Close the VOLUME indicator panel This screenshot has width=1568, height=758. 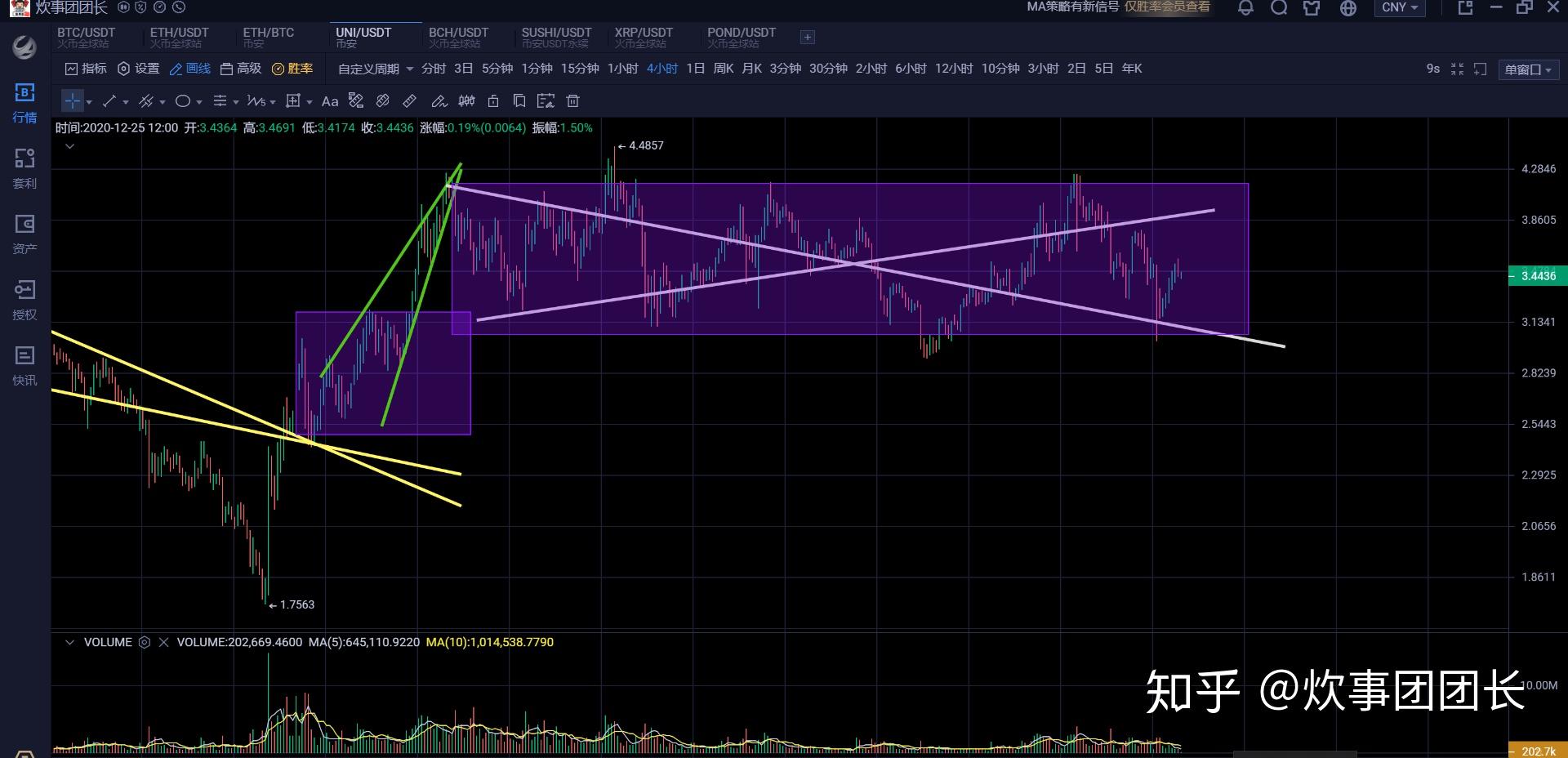pyautogui.click(x=163, y=642)
